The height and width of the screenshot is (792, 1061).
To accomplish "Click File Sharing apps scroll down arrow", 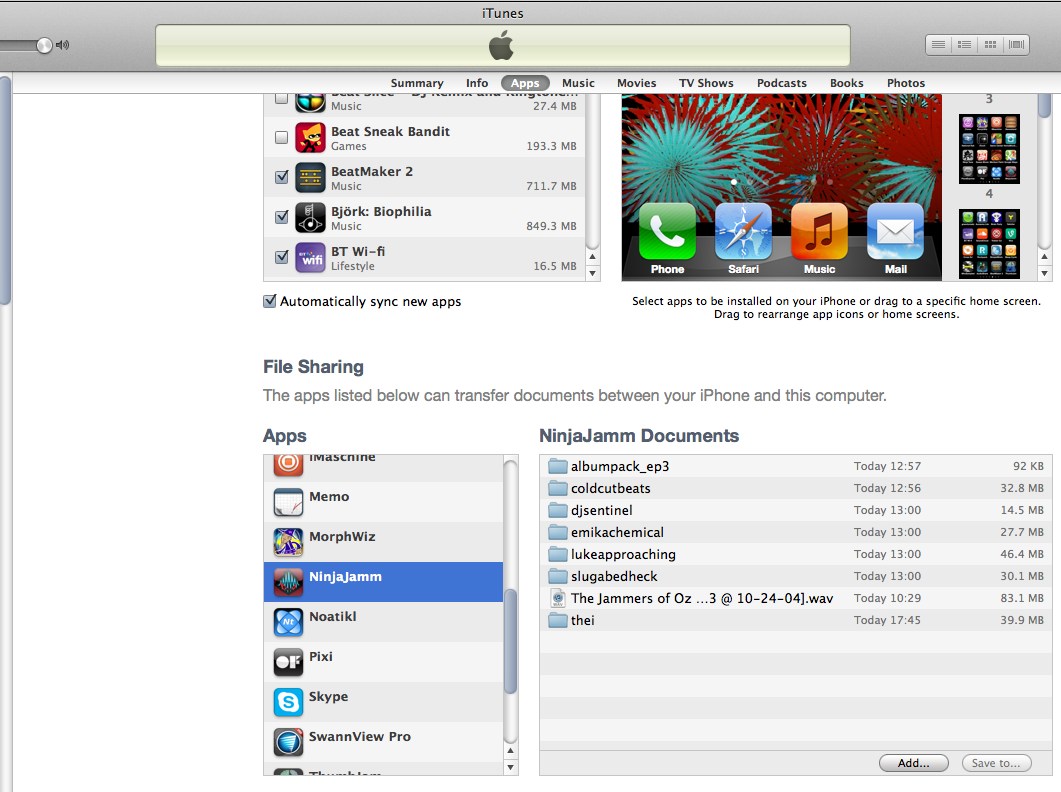I will (511, 768).
